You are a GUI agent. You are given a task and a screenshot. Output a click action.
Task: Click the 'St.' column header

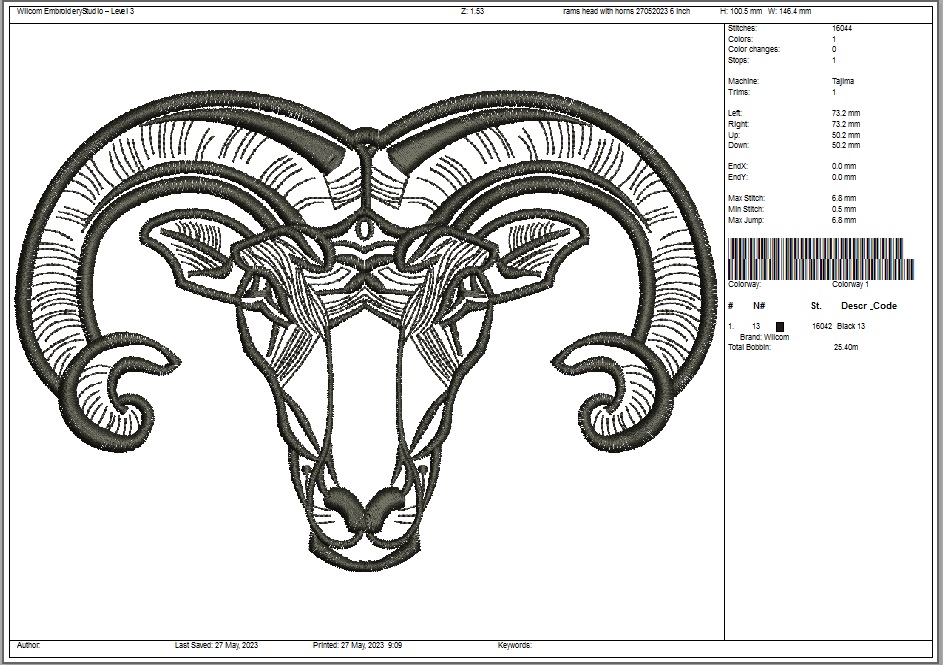(x=816, y=306)
